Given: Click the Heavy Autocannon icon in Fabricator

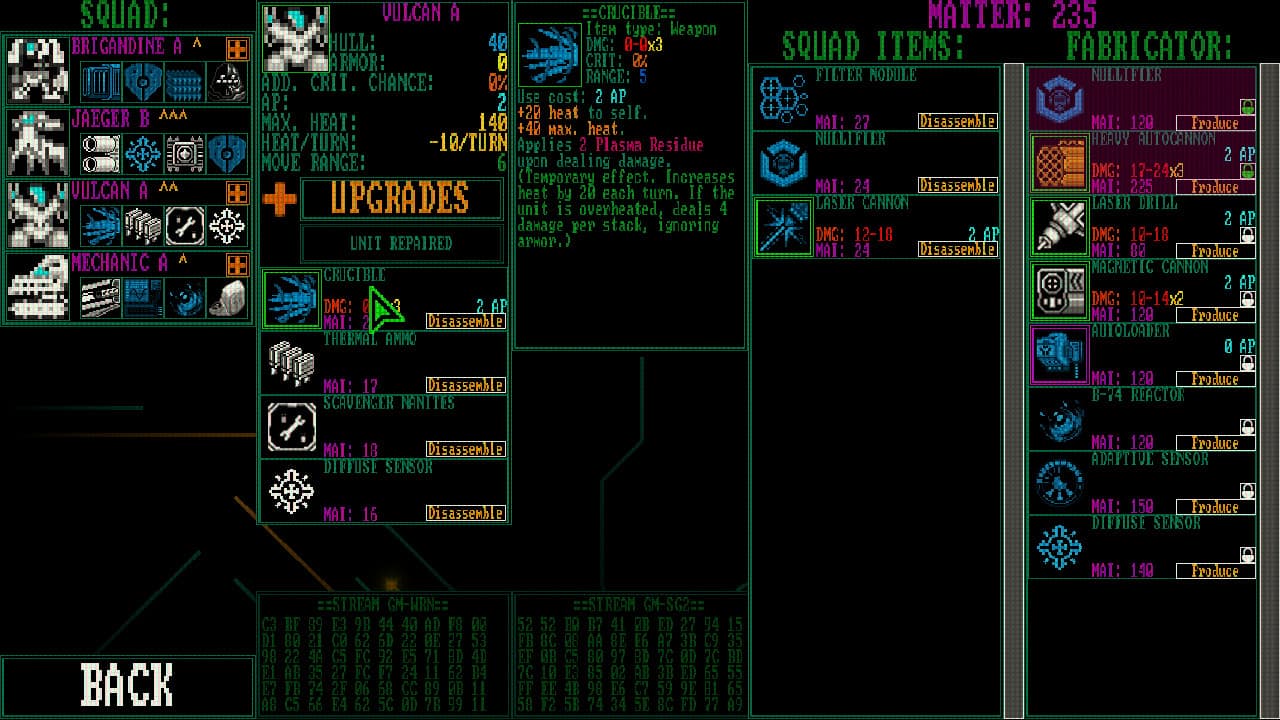Looking at the screenshot, I should (x=1059, y=163).
